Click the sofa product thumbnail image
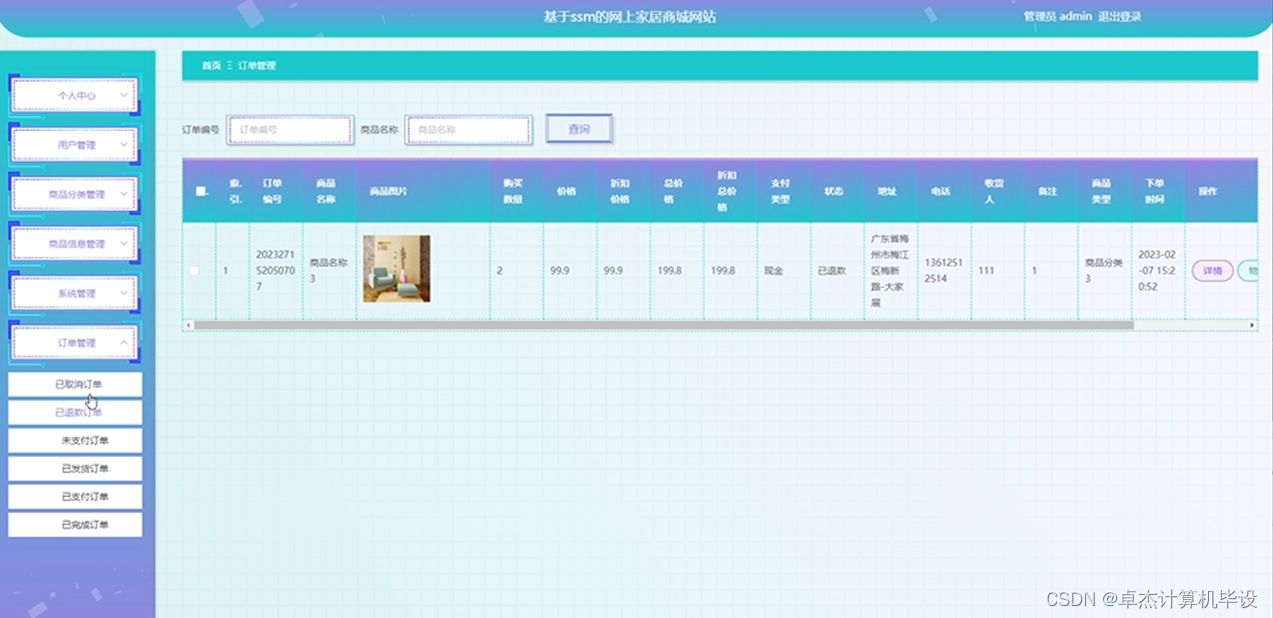The image size is (1273, 618). click(396, 269)
